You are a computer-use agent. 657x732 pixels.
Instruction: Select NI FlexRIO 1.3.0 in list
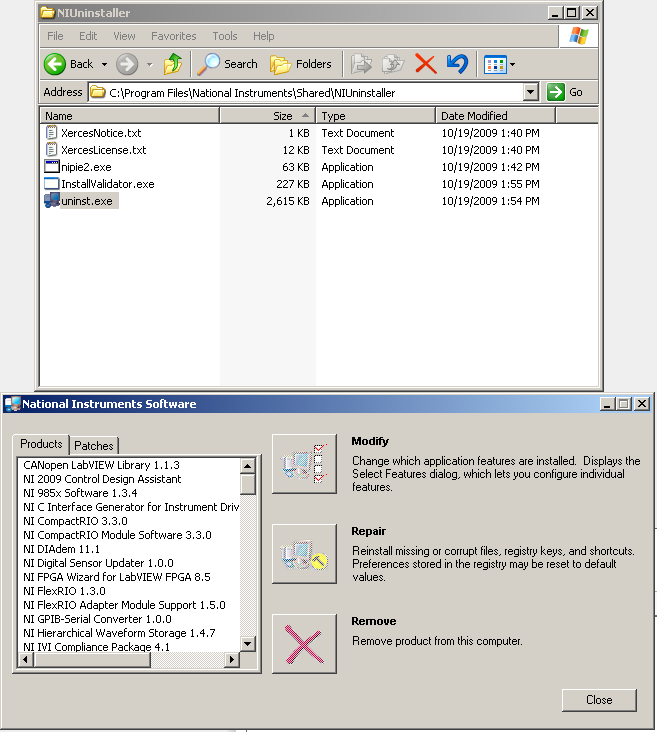[x=64, y=591]
